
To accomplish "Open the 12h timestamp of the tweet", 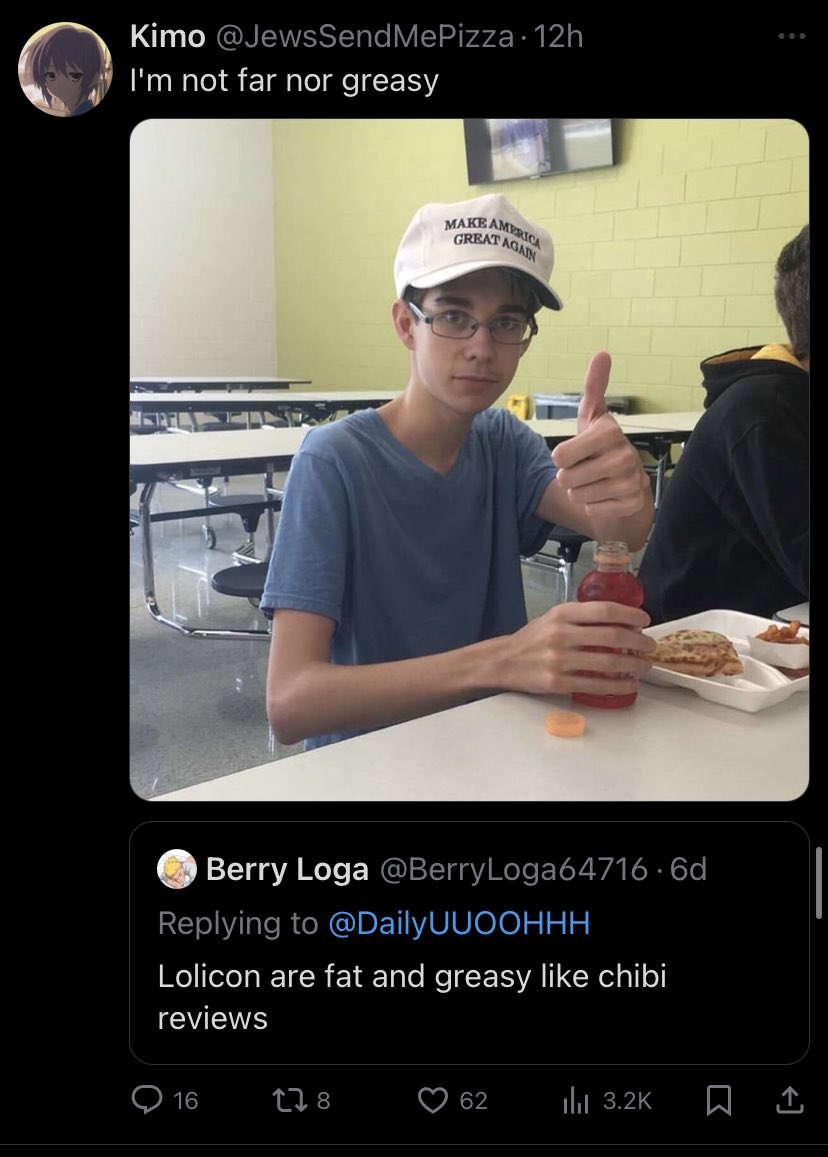I will tap(558, 36).
